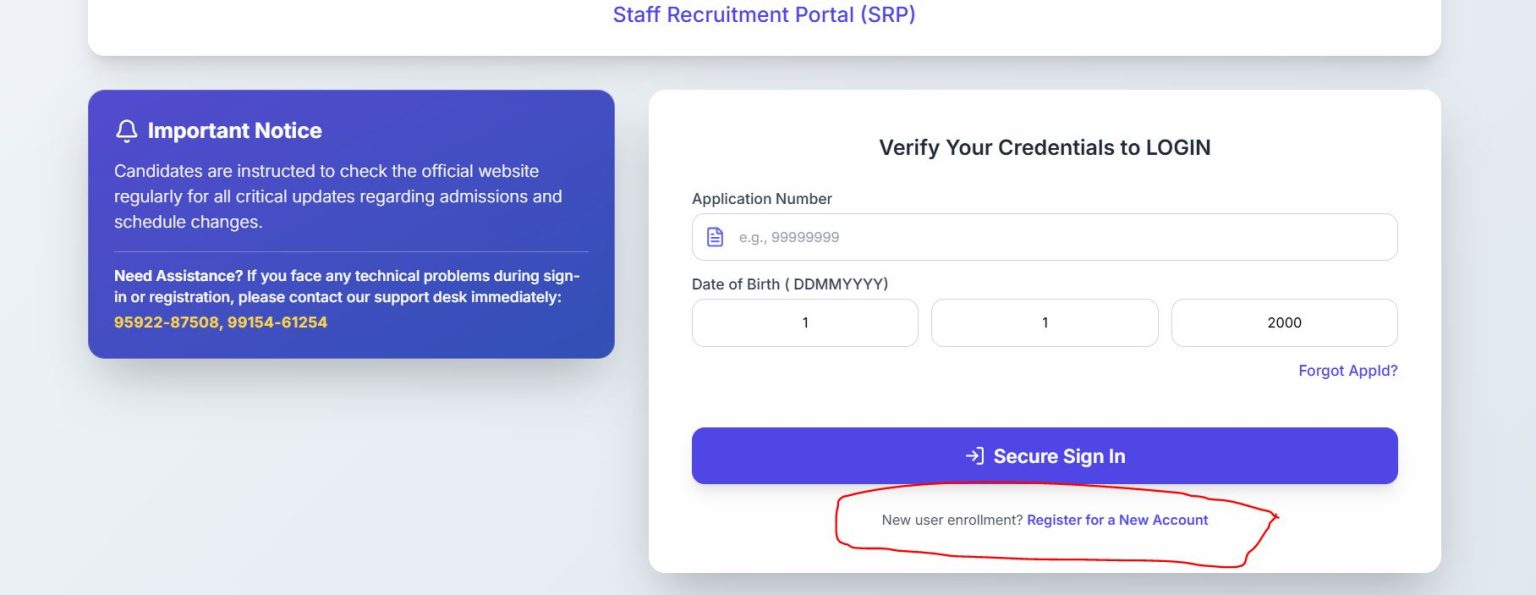
Task: Click Register for a New Account
Action: click(x=1117, y=519)
